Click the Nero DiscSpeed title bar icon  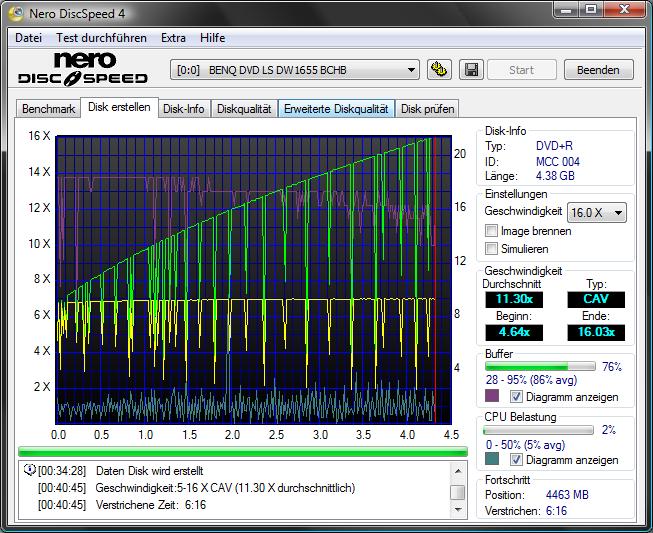point(17,12)
